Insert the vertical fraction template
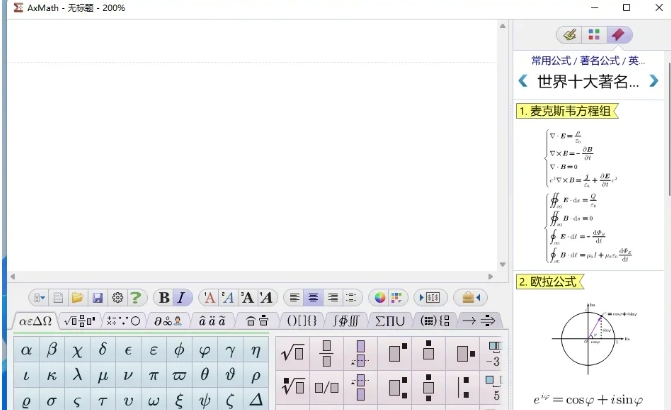671x410 pixels. [x=327, y=354]
